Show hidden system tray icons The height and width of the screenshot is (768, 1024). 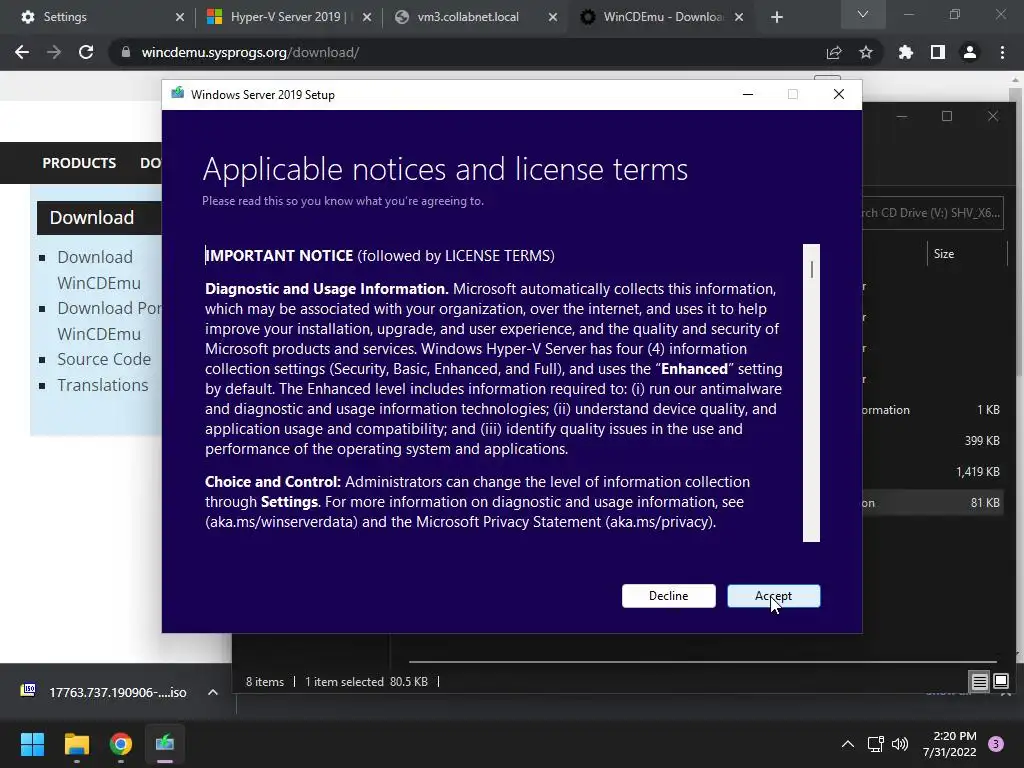(x=848, y=744)
